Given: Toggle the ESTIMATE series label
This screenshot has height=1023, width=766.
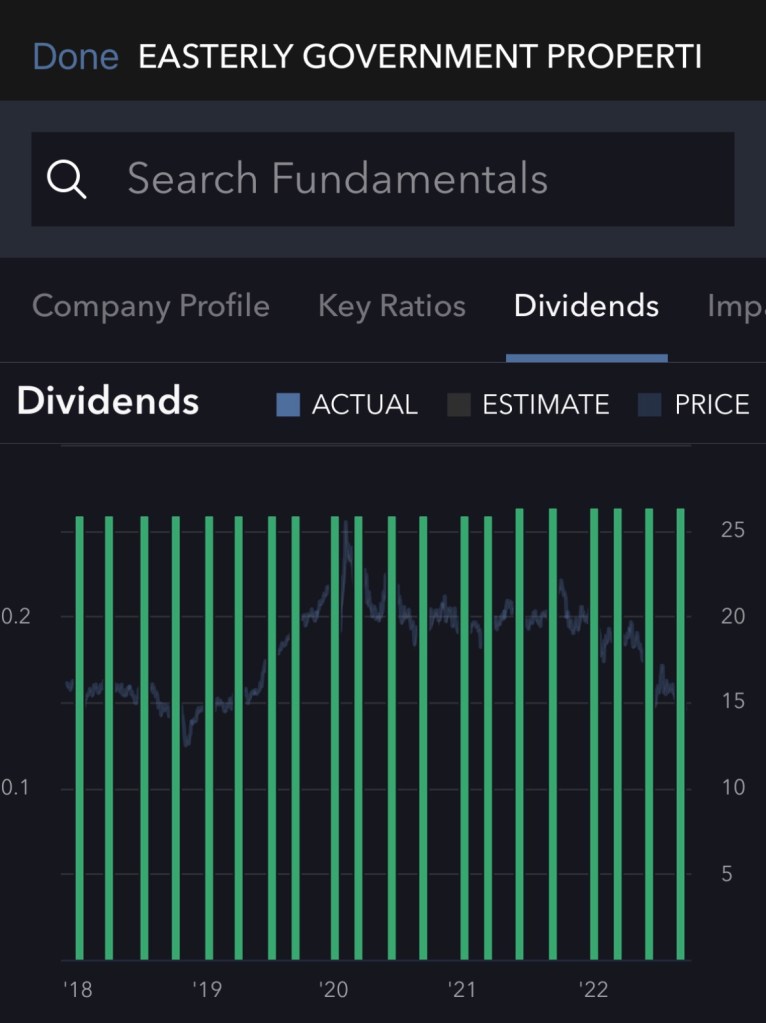Looking at the screenshot, I should pos(545,405).
